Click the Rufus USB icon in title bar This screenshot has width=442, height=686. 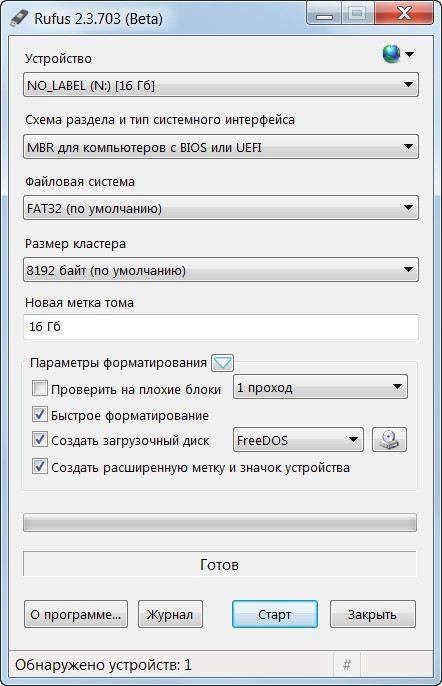(x=20, y=18)
